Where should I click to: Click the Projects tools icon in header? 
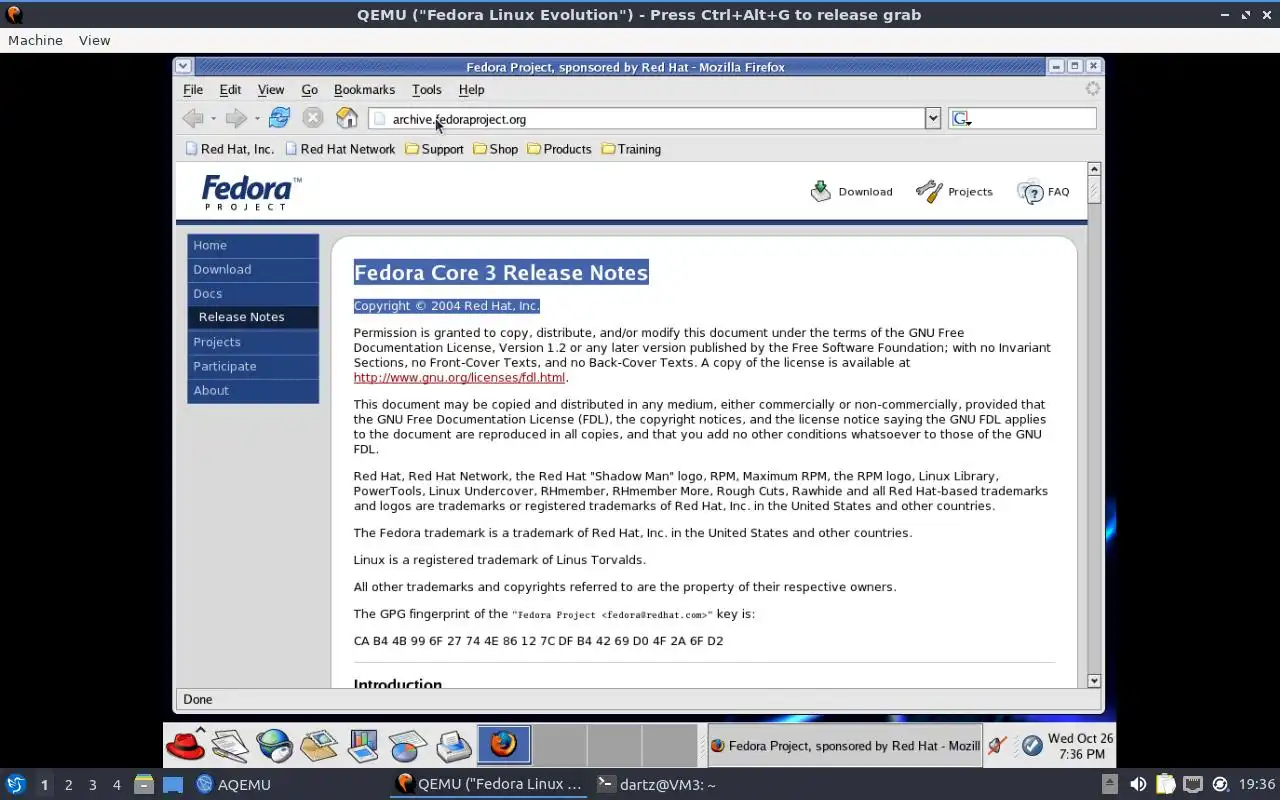point(929,191)
